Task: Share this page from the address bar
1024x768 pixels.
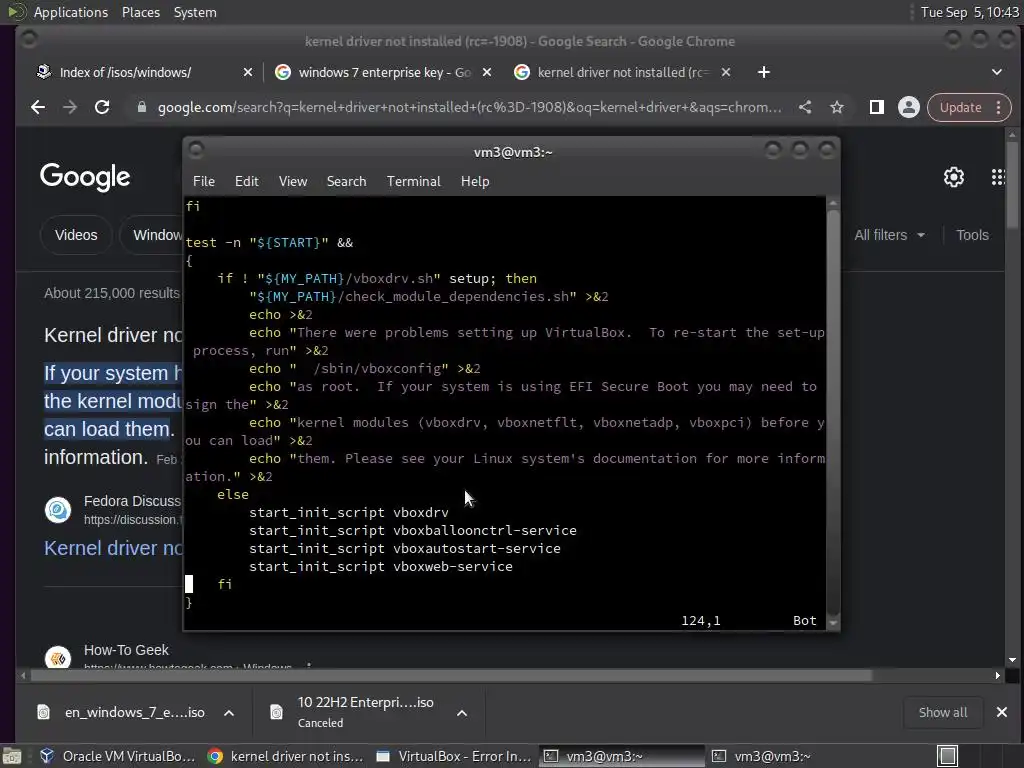Action: click(x=805, y=107)
